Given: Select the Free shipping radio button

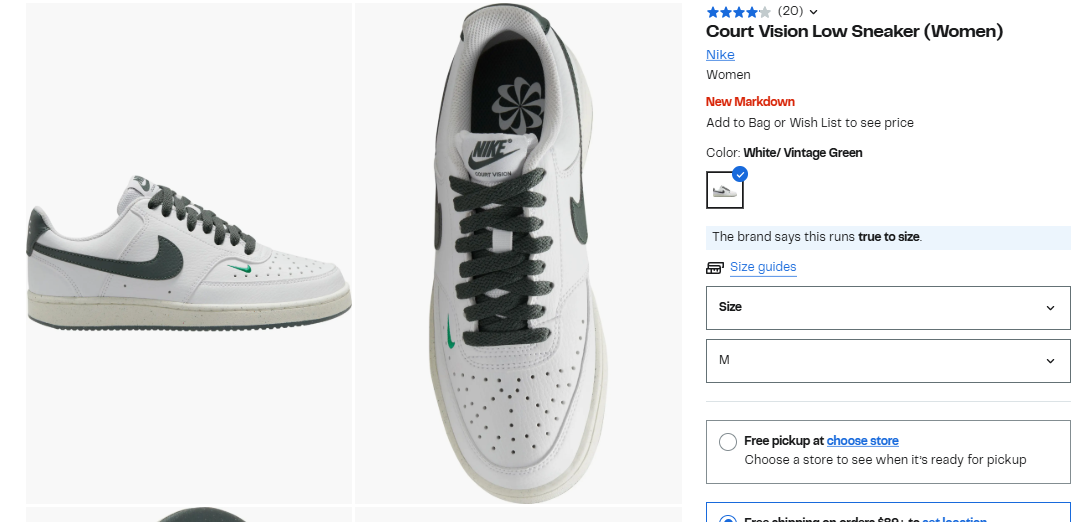Looking at the screenshot, I should pos(727,519).
